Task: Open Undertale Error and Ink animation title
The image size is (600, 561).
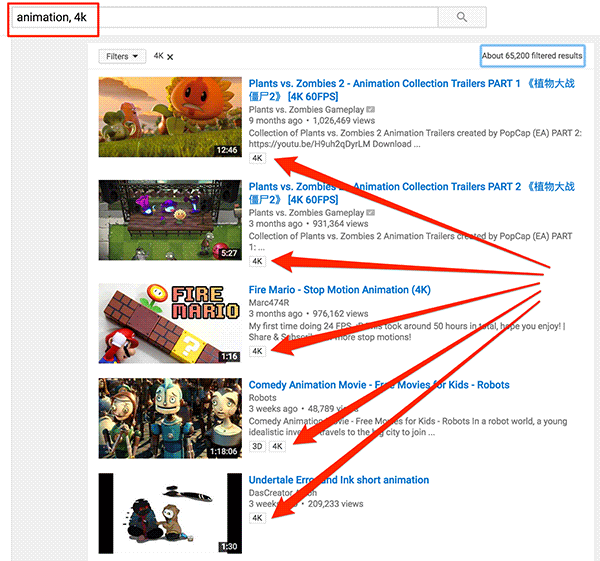Action: [x=339, y=480]
